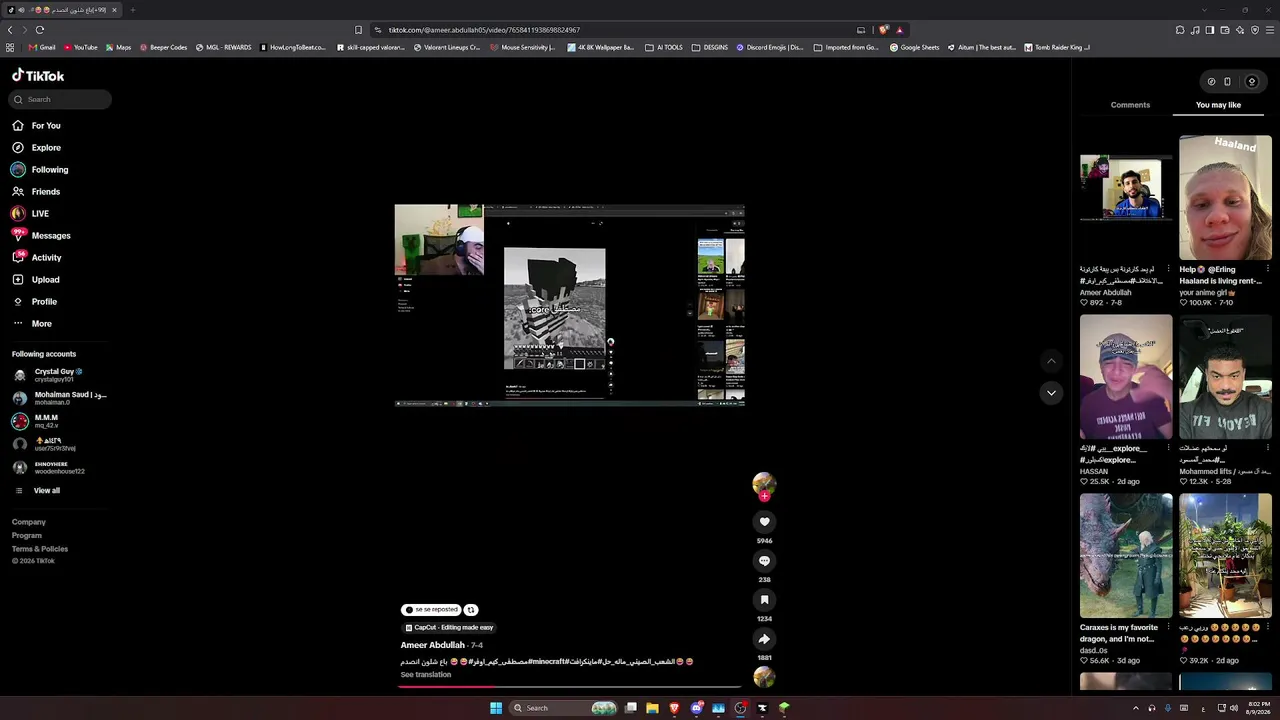Go to previous video with the up arrow
Viewport: 1280px width, 720px height.
[x=1051, y=361]
